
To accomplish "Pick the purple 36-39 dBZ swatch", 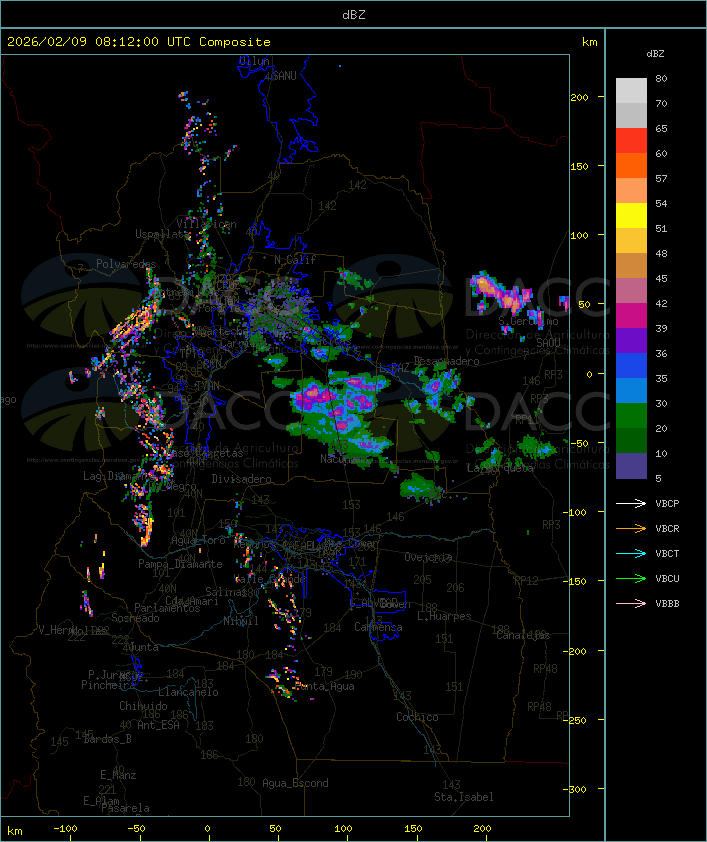I will pos(631,341).
